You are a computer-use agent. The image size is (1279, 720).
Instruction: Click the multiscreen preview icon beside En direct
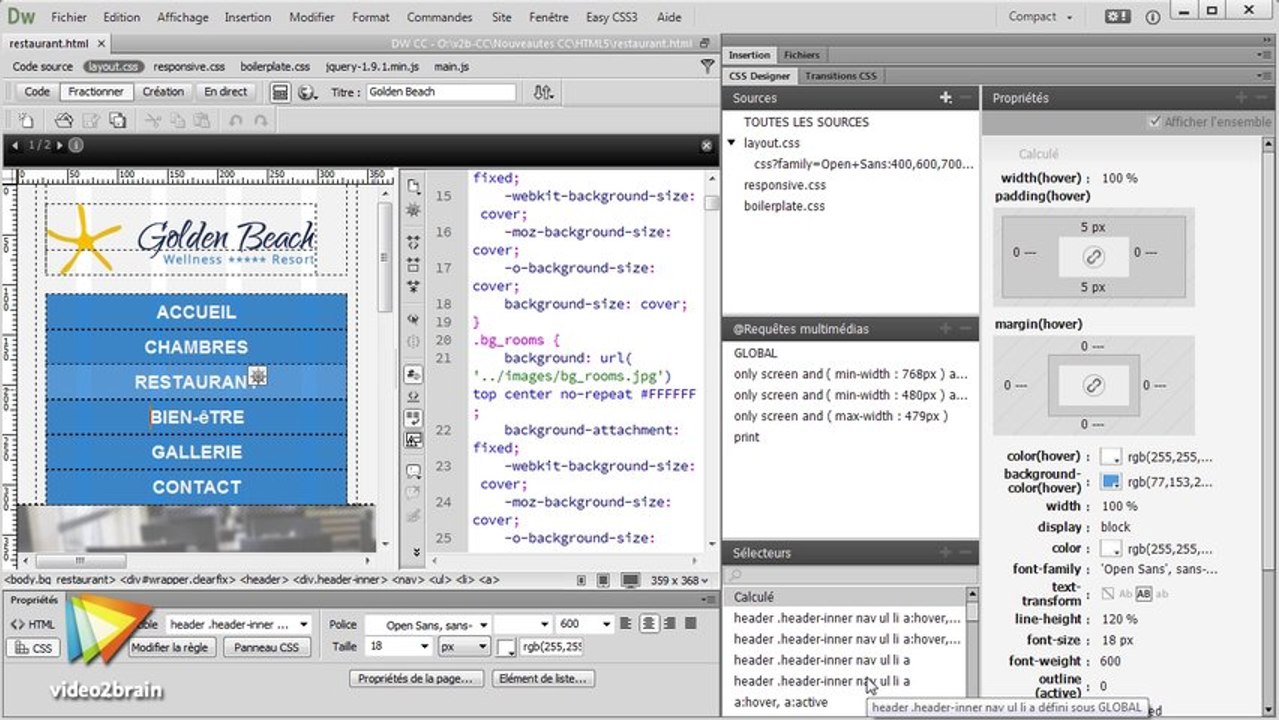point(281,92)
